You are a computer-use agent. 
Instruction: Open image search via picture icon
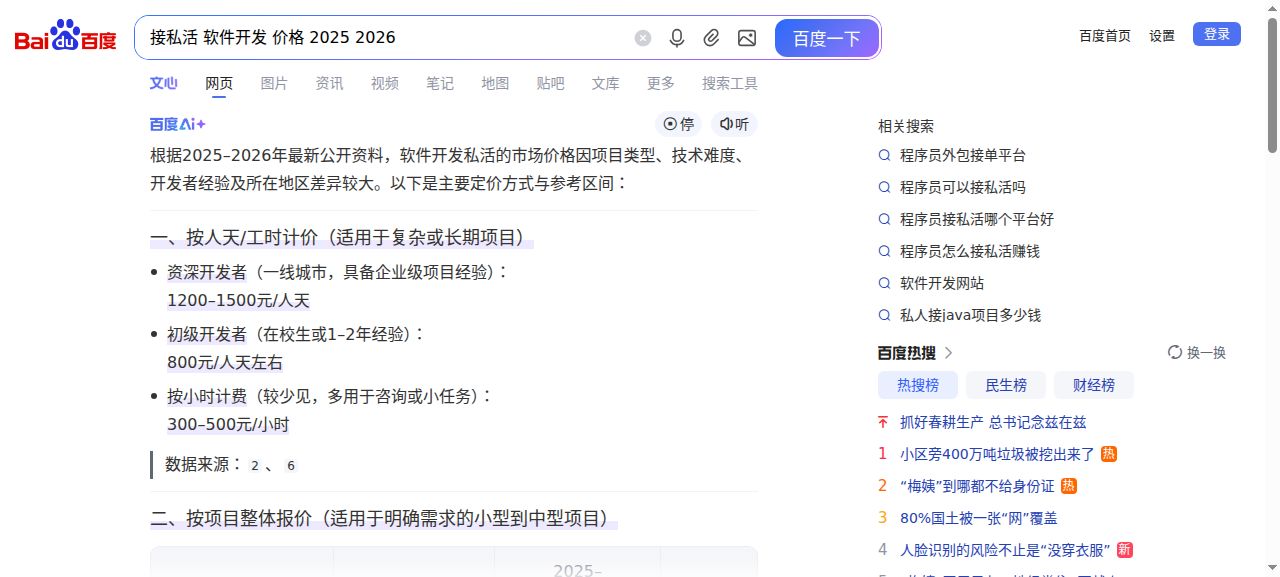tap(746, 38)
